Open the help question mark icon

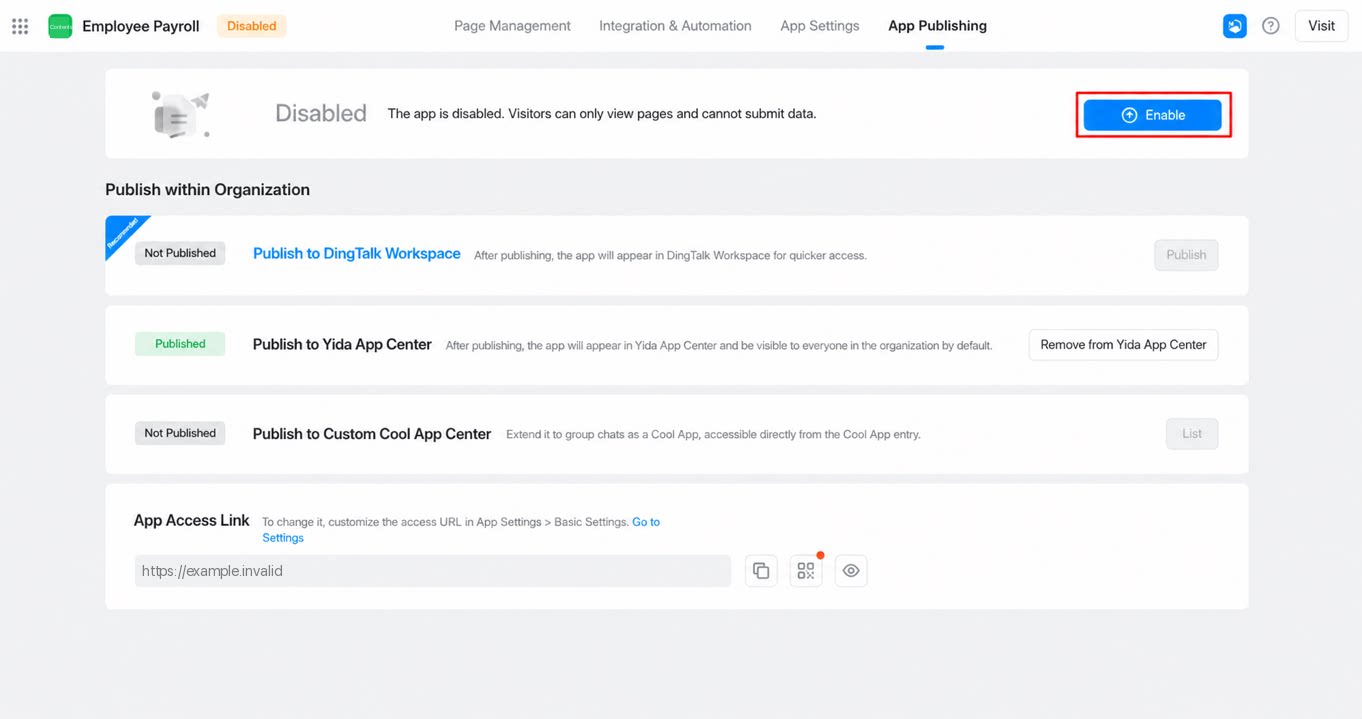tap(1271, 26)
